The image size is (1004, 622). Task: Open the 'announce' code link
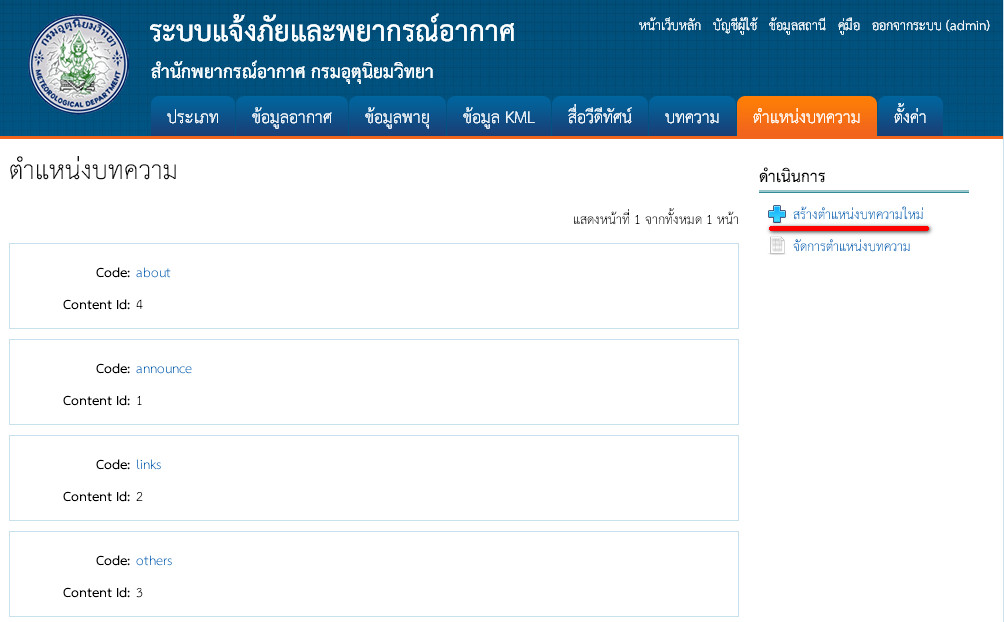(164, 369)
